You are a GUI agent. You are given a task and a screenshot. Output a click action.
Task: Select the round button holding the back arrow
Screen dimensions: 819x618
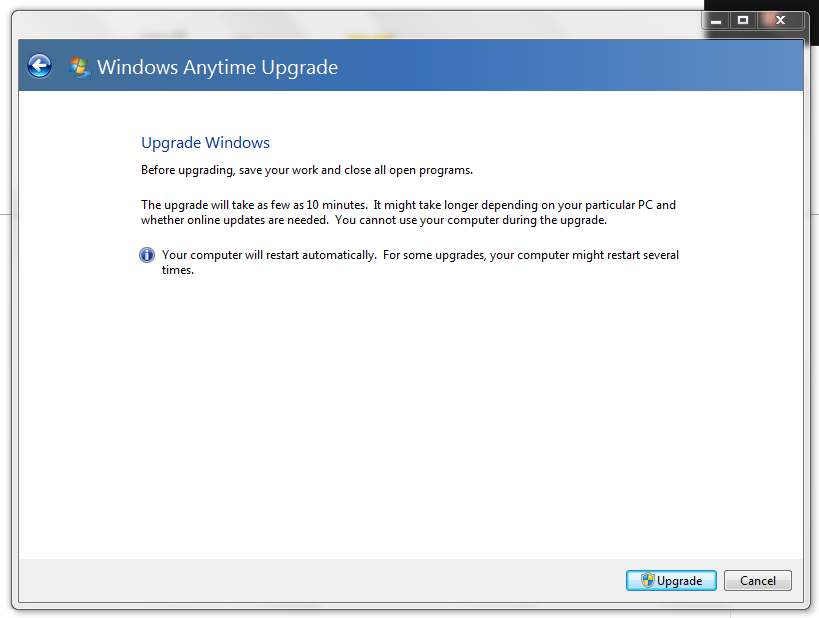click(x=38, y=65)
